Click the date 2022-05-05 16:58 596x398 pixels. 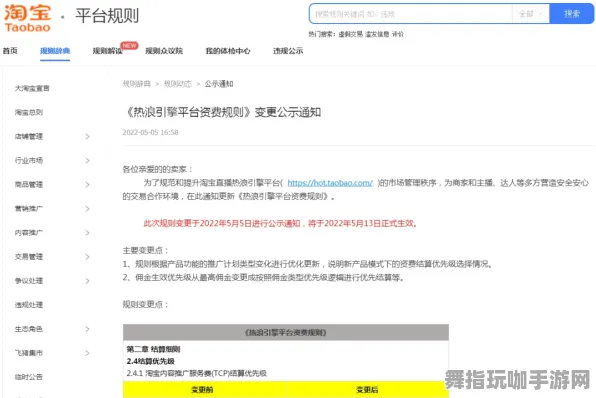[x=150, y=132]
